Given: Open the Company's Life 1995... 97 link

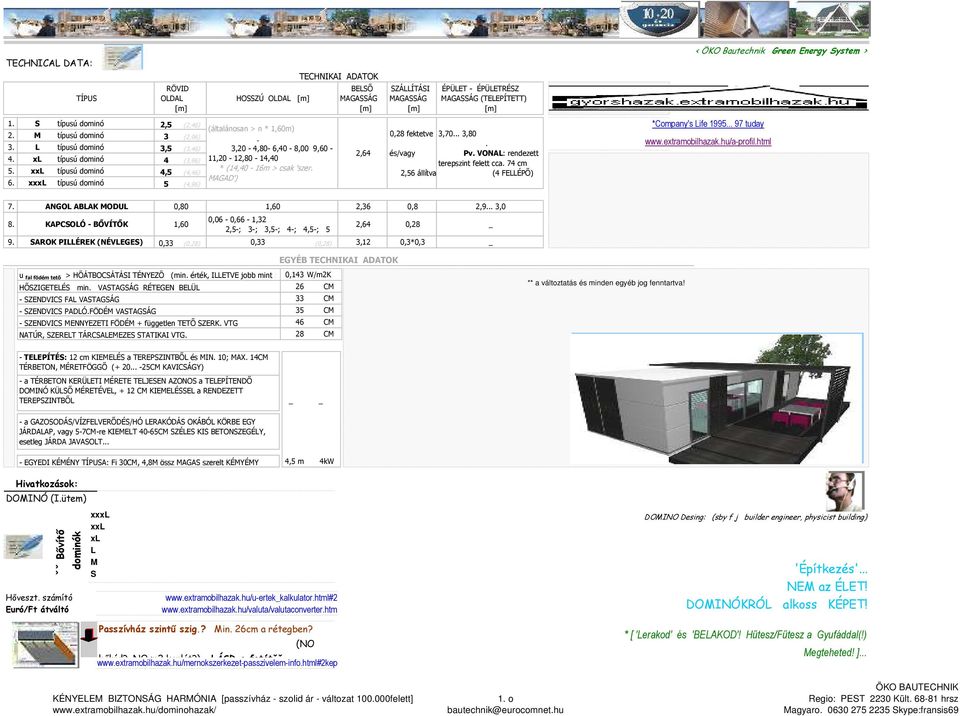Looking at the screenshot, I should 708,124.
